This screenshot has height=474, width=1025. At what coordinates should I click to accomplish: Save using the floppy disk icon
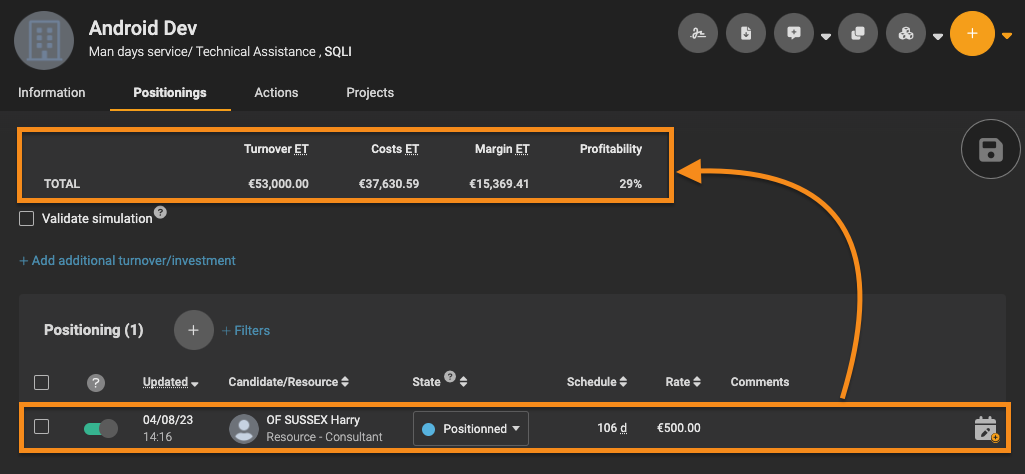[990, 150]
